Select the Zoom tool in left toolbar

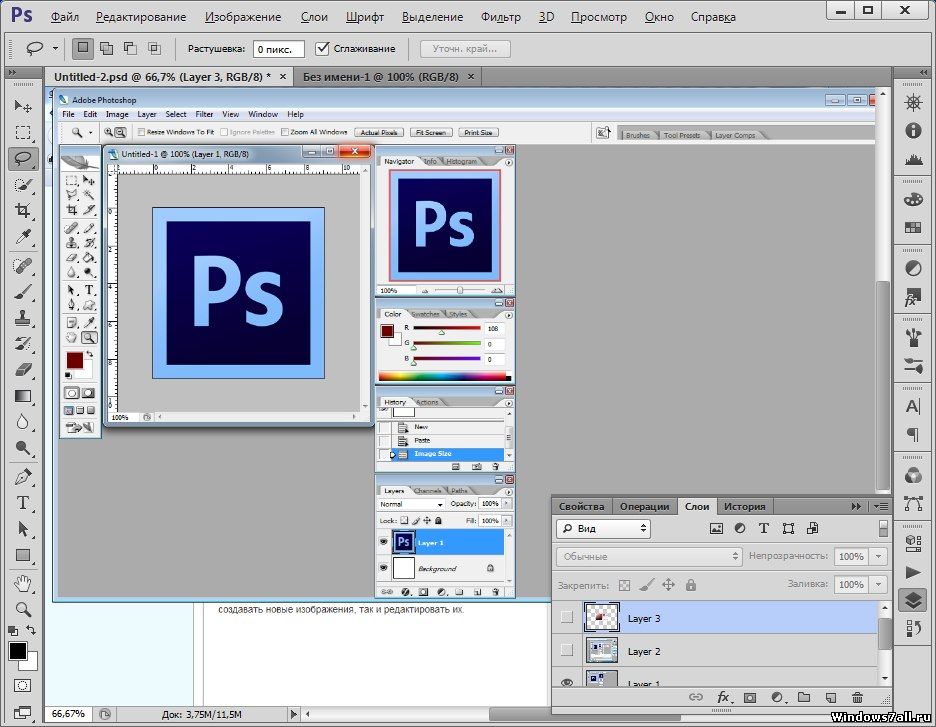[x=23, y=609]
